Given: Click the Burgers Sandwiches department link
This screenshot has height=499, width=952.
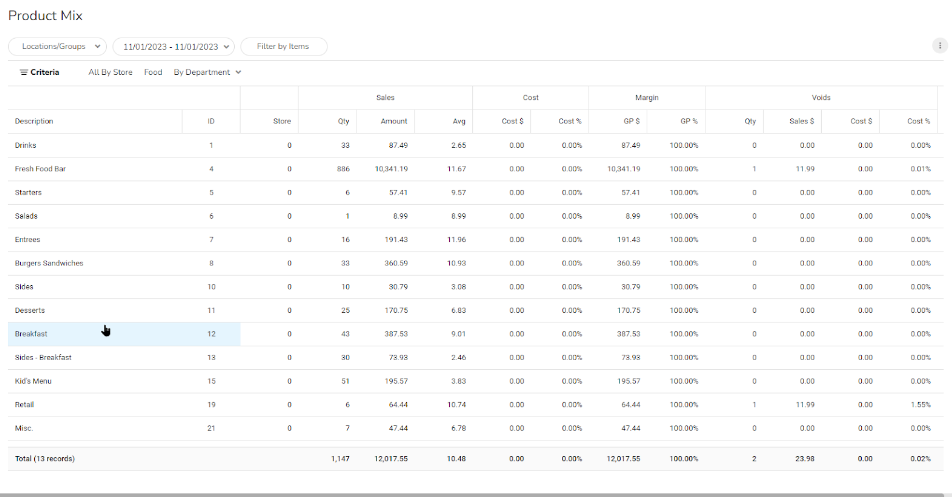Looking at the screenshot, I should click(49, 264).
